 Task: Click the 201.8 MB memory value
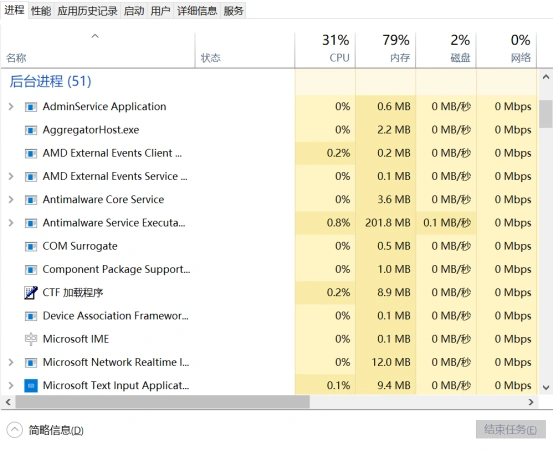point(388,223)
